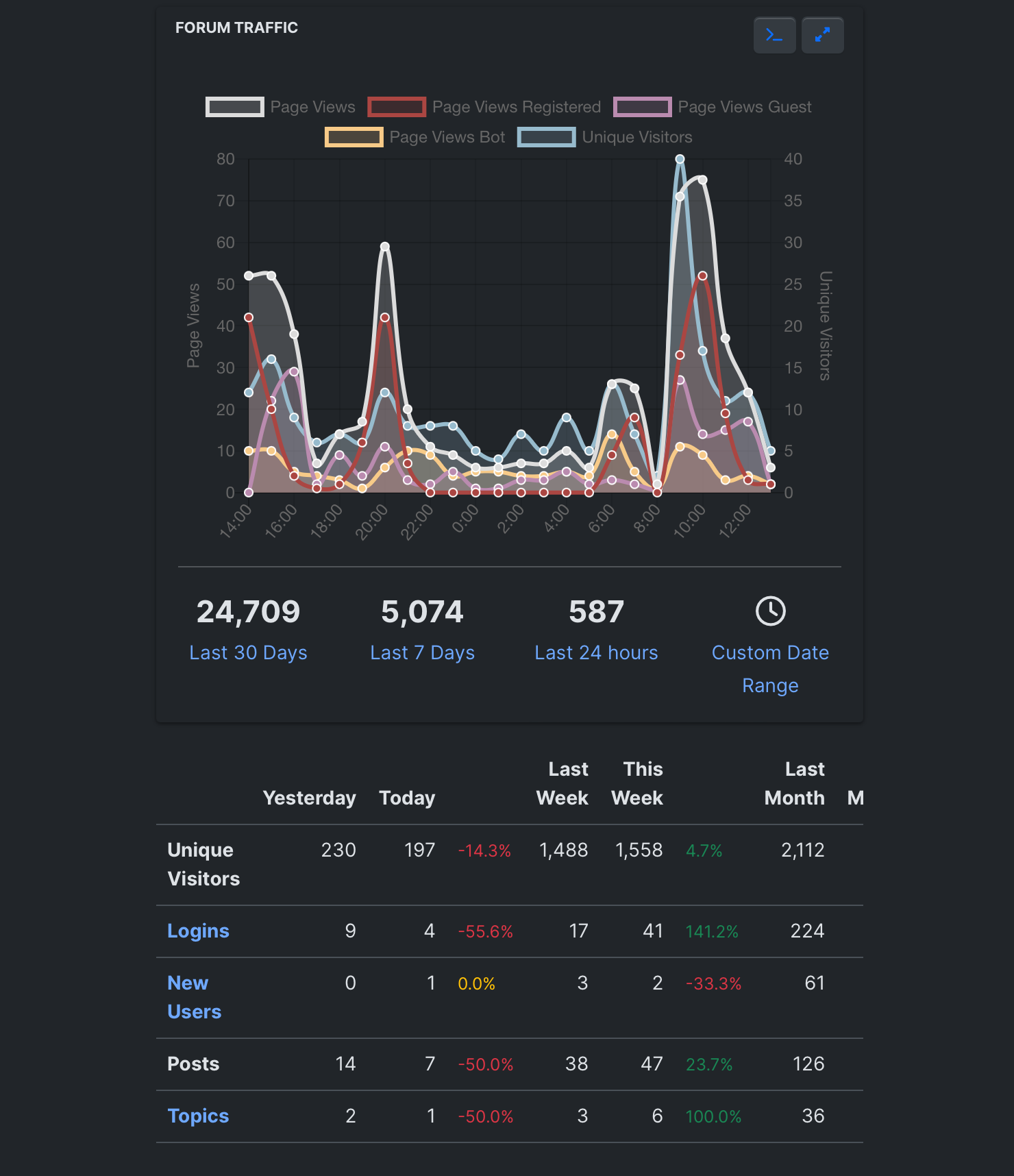Image resolution: width=1014 pixels, height=1176 pixels.
Task: Click Logins -55.6% change value
Action: (x=485, y=931)
